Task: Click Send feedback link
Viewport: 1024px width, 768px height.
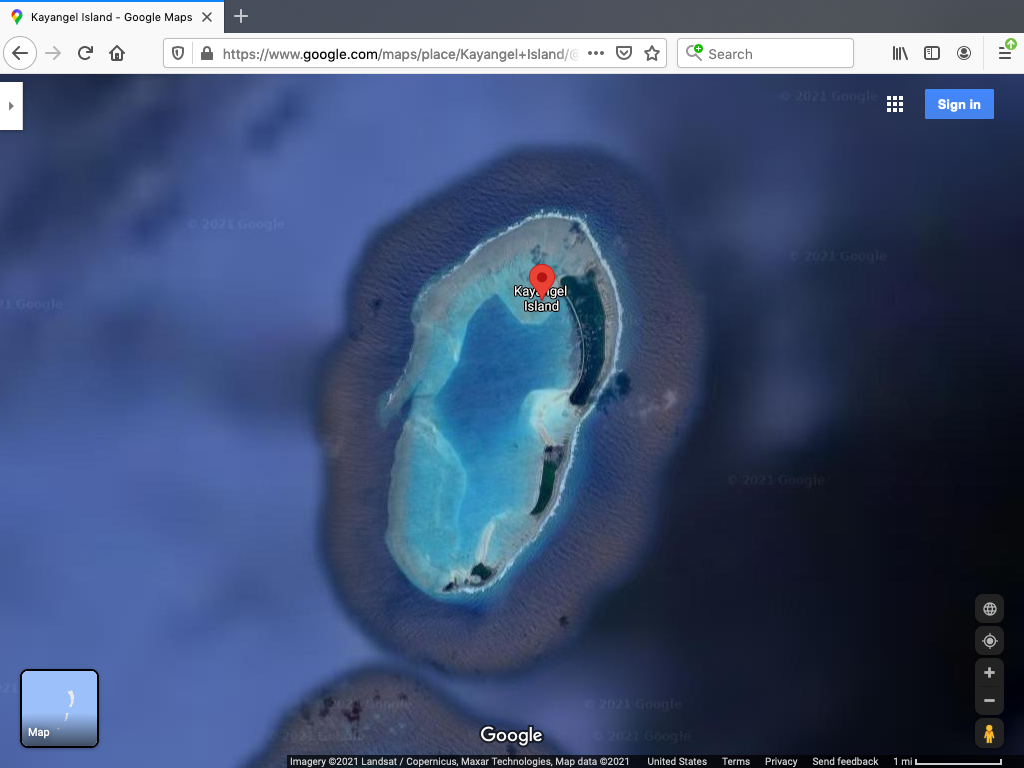Action: (x=845, y=762)
